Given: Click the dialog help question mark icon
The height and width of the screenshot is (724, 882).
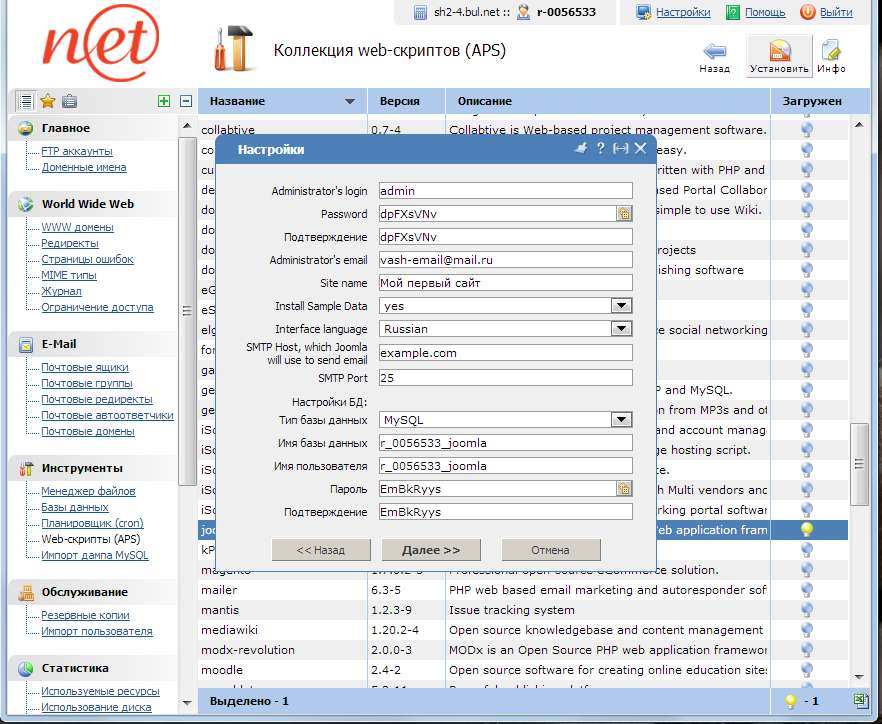Looking at the screenshot, I should (600, 148).
